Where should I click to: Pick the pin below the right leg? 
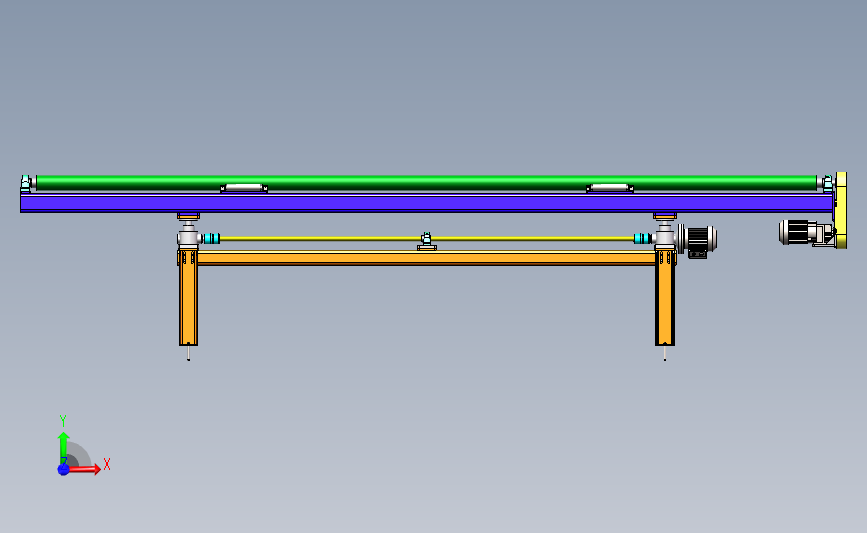coord(665,353)
